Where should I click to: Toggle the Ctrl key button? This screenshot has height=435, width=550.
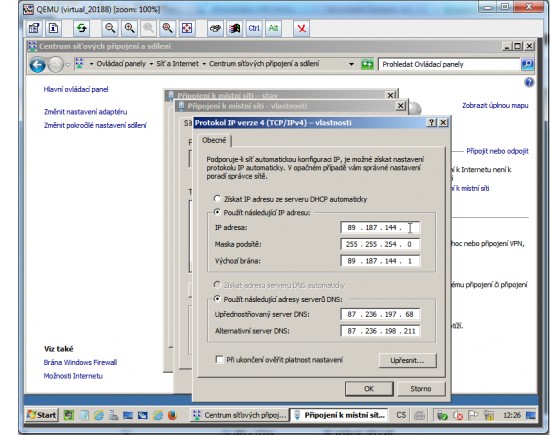point(254,28)
